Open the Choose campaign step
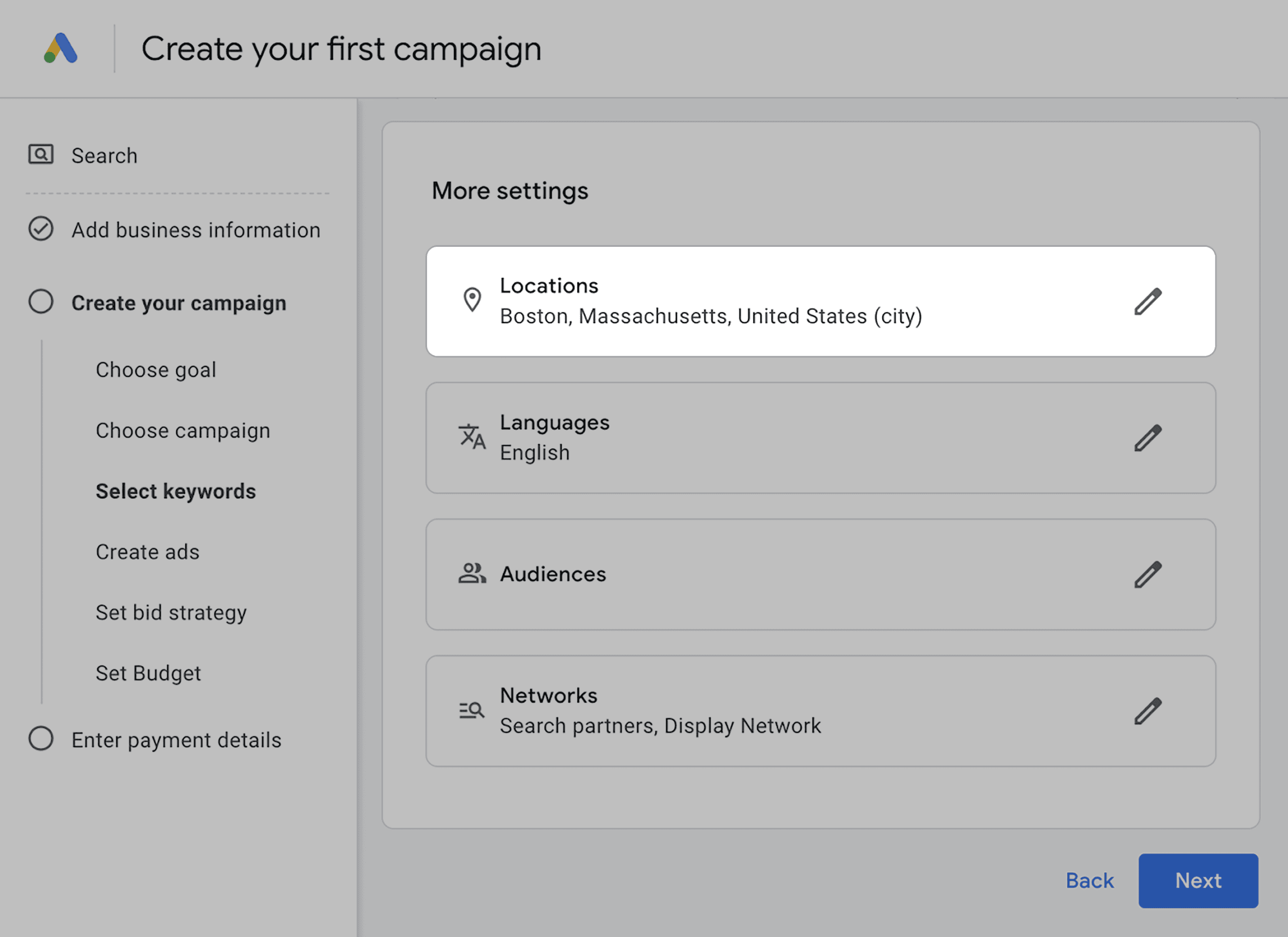 click(182, 431)
